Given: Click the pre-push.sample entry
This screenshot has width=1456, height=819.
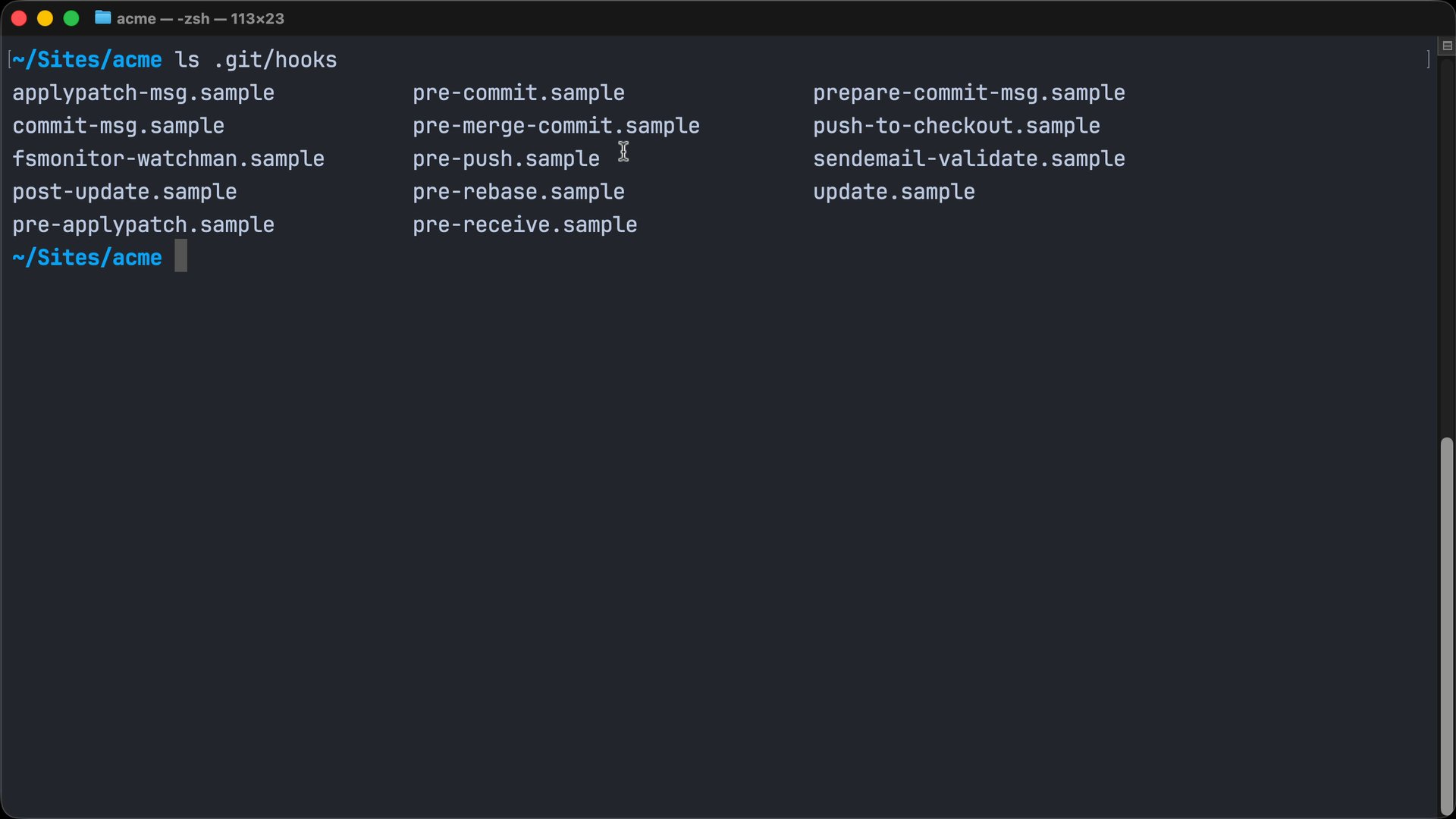Looking at the screenshot, I should [x=506, y=159].
